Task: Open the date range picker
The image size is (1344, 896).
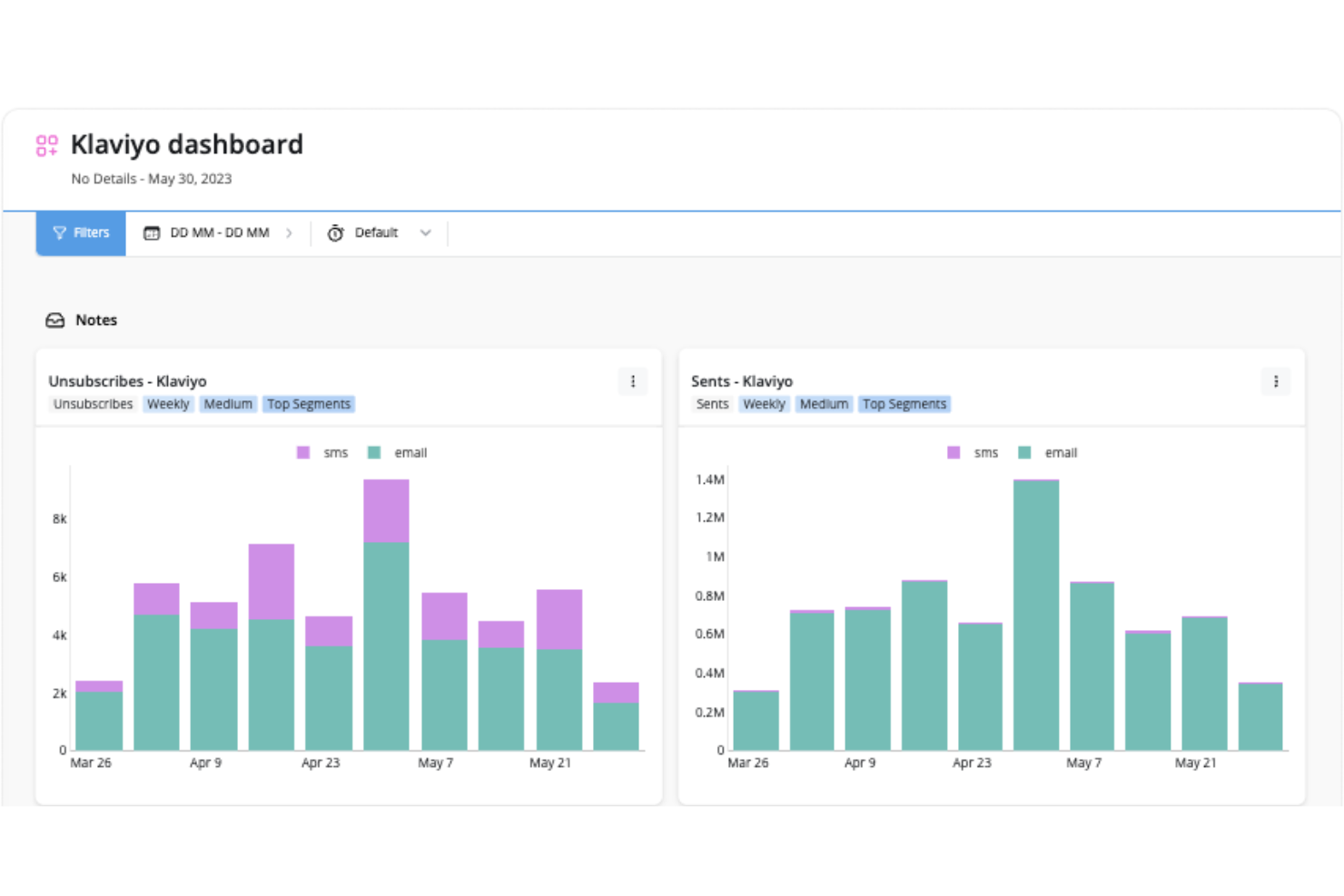Action: coord(218,232)
